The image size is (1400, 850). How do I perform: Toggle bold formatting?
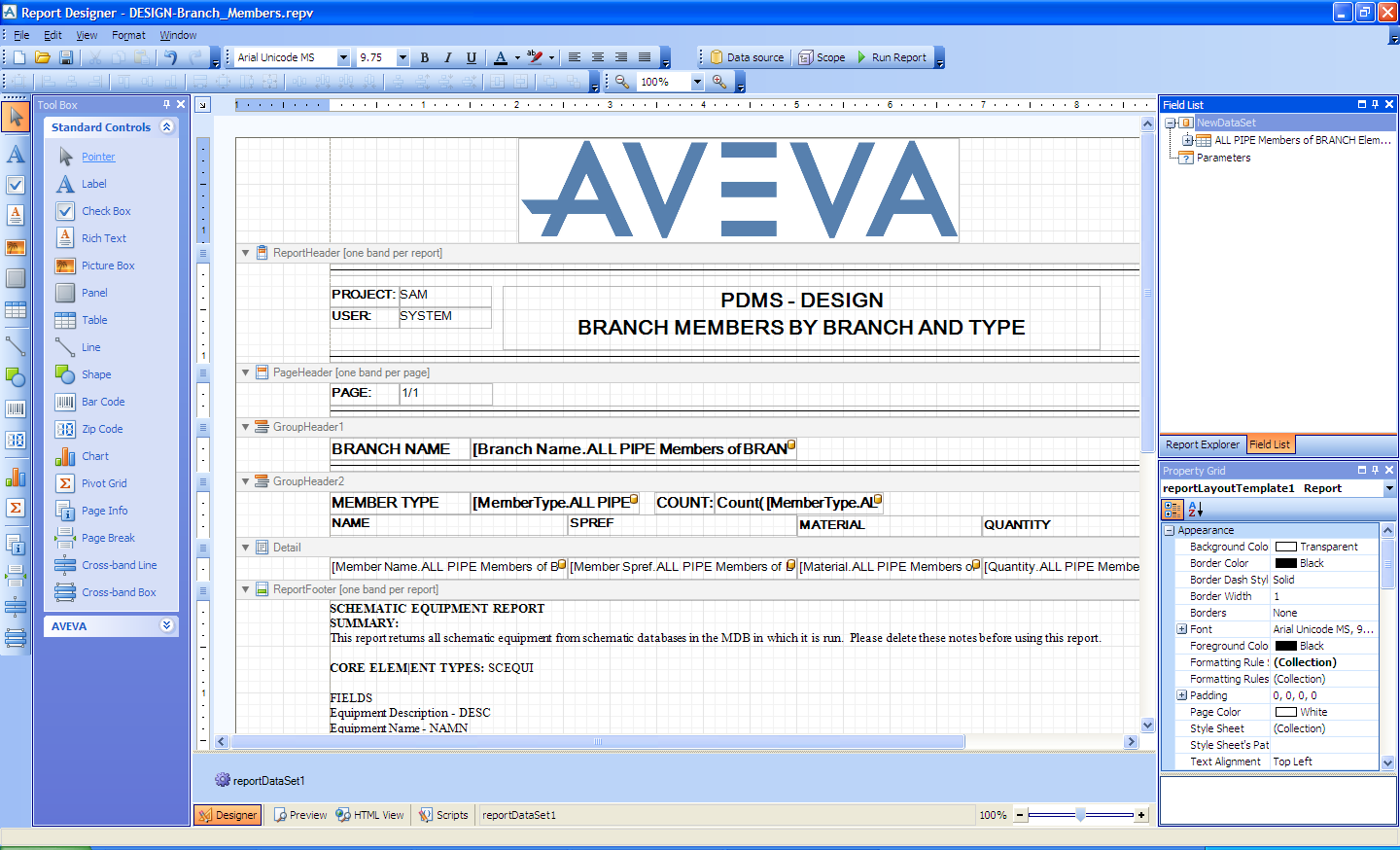425,57
